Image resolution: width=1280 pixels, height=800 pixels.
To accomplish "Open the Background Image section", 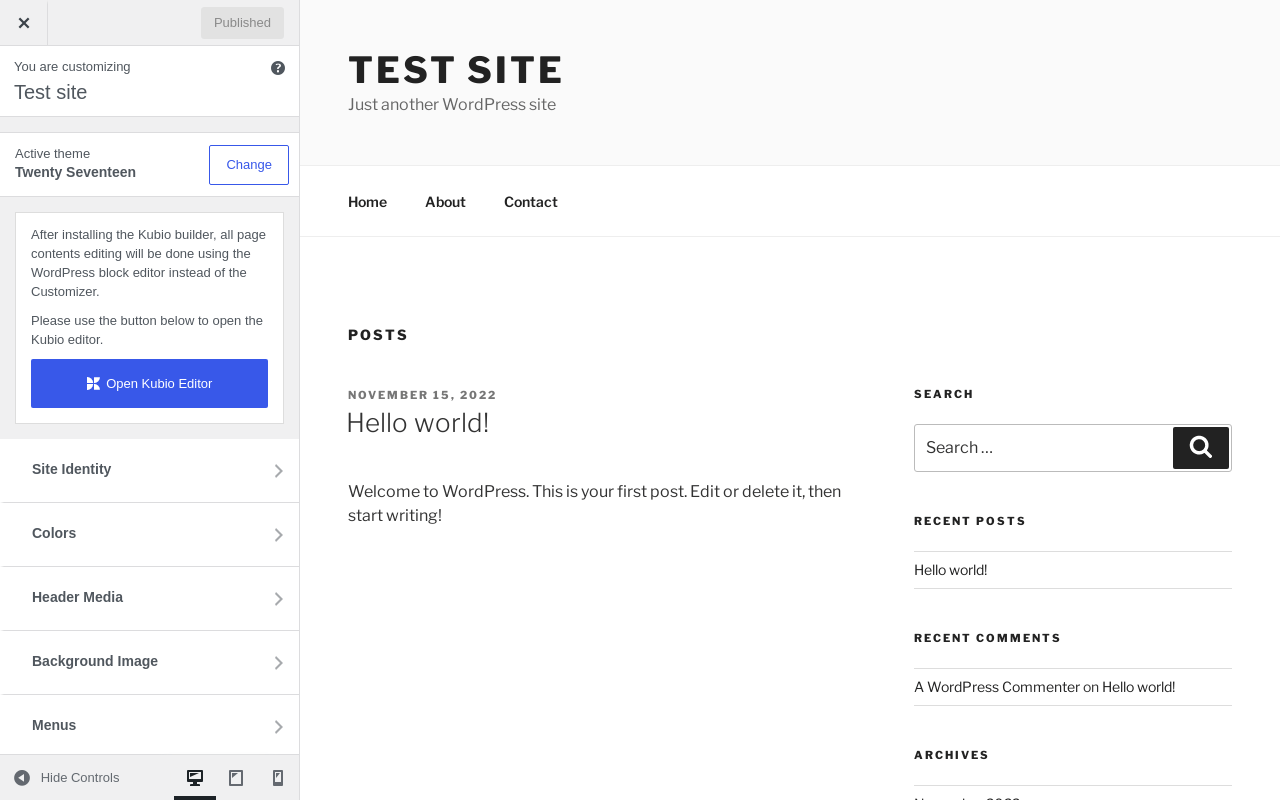I will point(150,662).
